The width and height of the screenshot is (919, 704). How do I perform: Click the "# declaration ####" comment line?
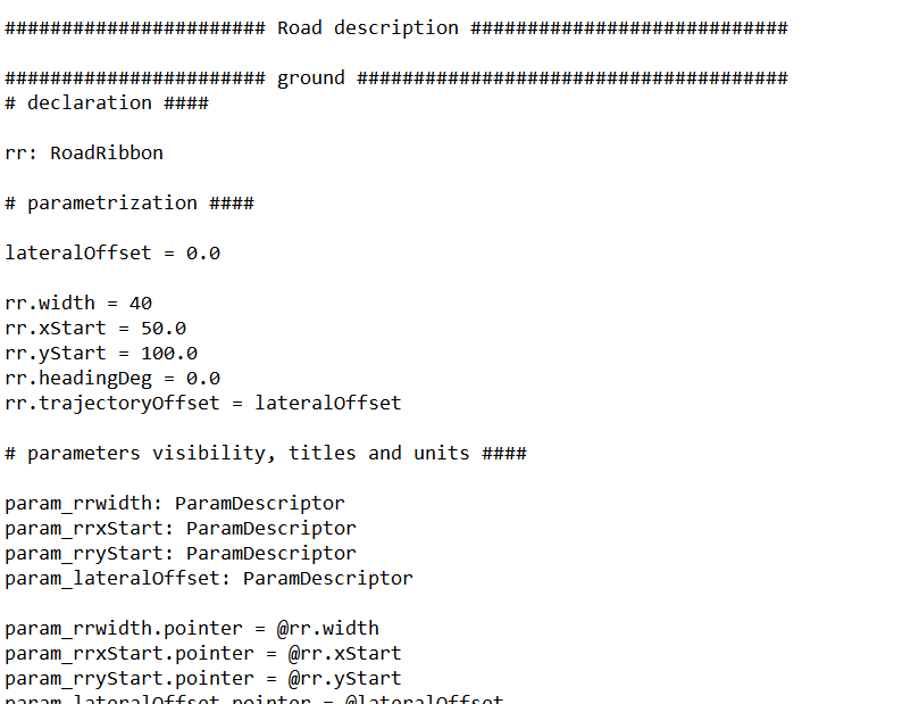point(107,103)
